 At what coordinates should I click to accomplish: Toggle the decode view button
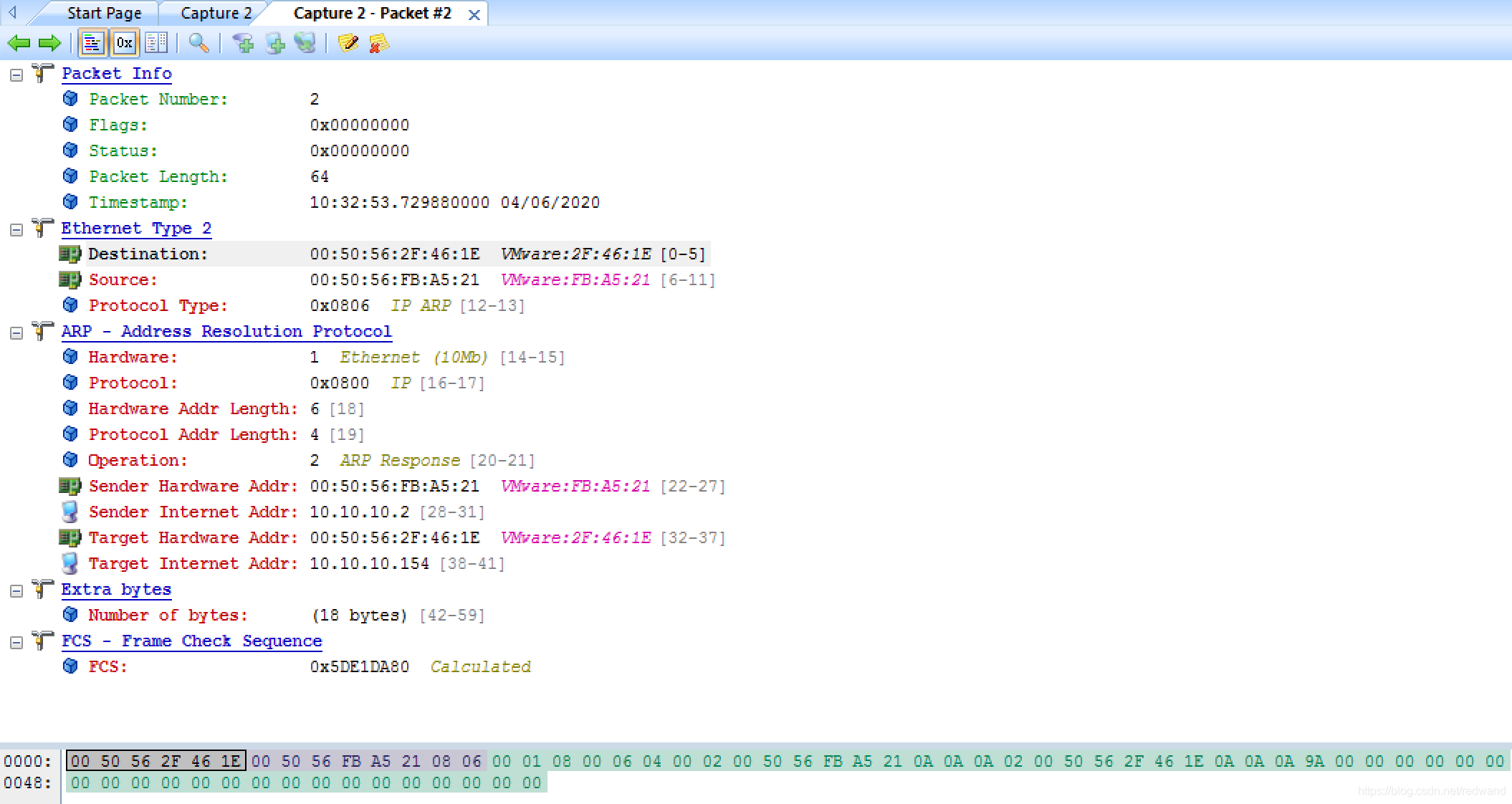pyautogui.click(x=92, y=43)
